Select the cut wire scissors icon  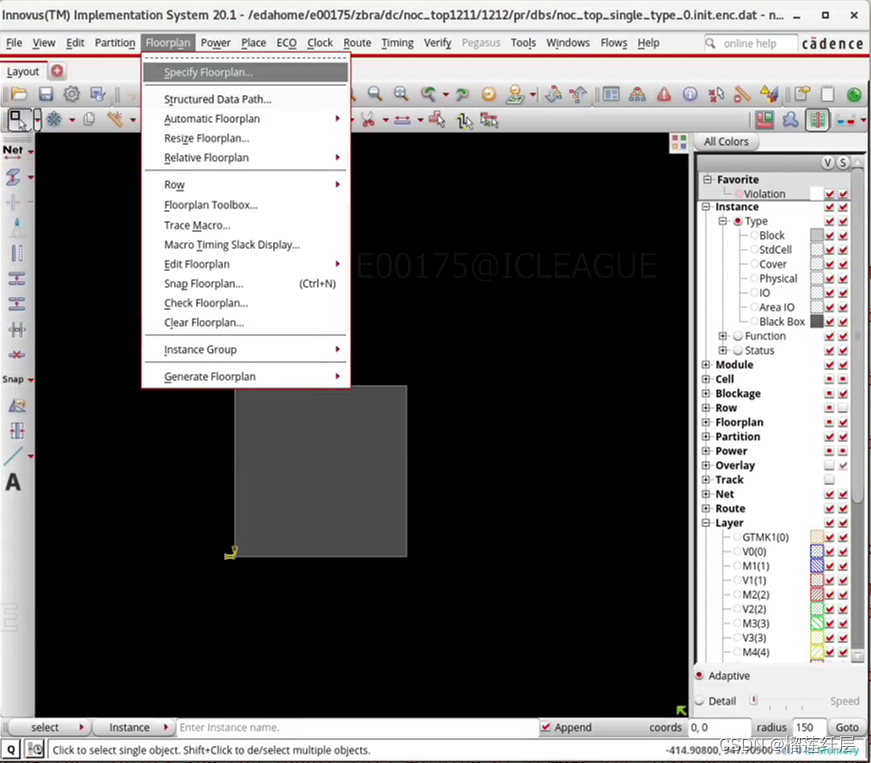click(368, 118)
